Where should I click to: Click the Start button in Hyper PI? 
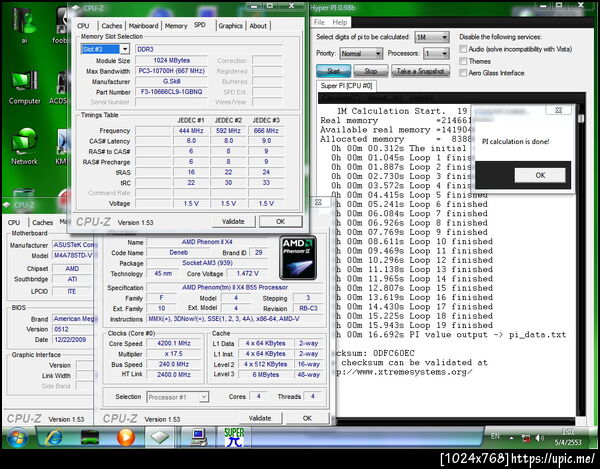[x=333, y=71]
